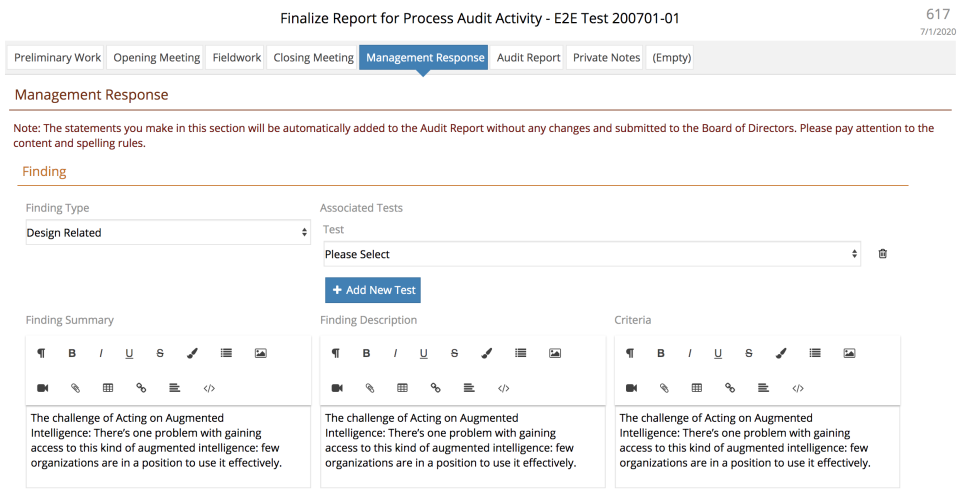Viewport: 960px width, 504px height.
Task: Insert table in Criteria editor
Action: point(697,388)
